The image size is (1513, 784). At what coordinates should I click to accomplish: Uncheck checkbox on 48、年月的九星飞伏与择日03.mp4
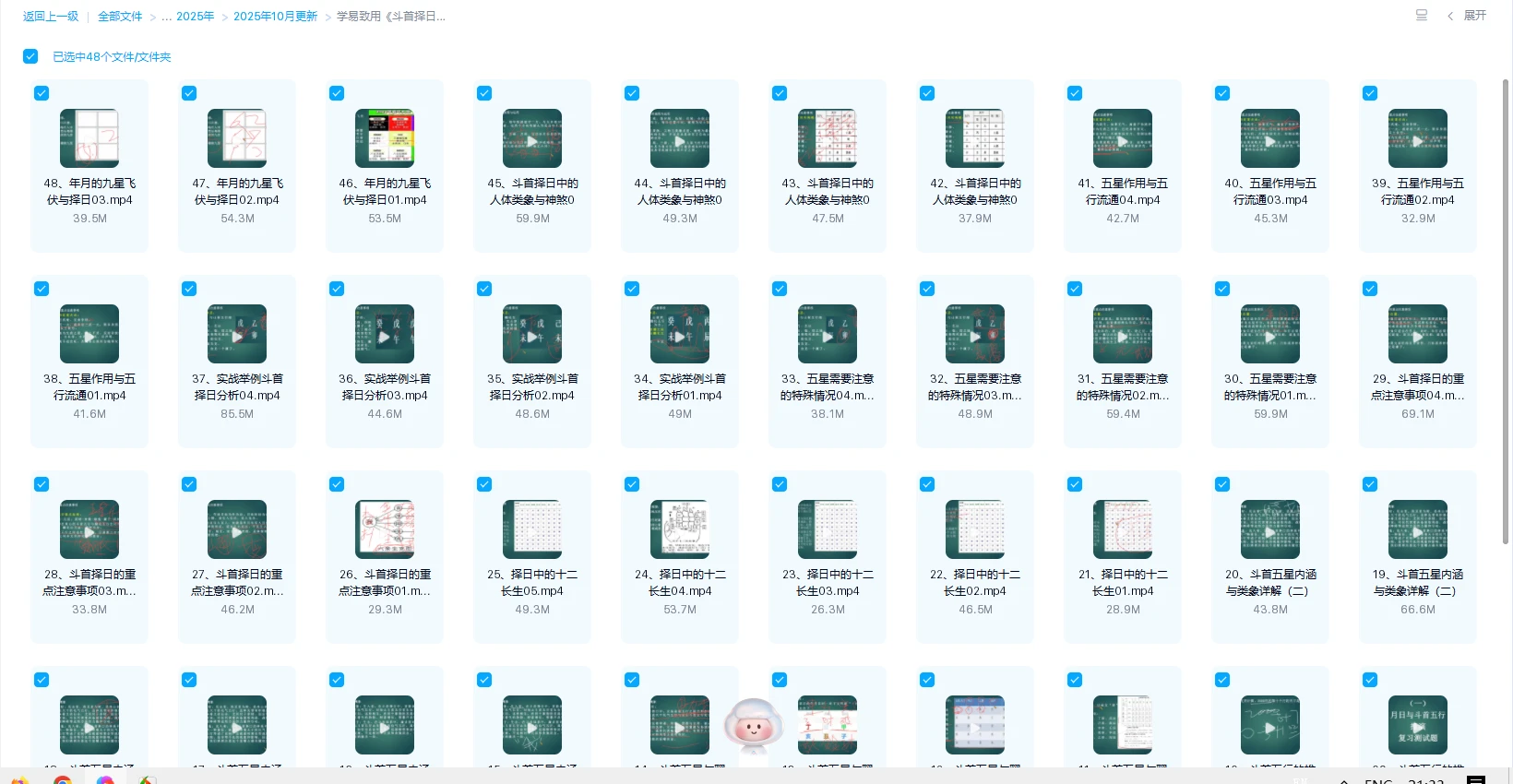click(42, 93)
